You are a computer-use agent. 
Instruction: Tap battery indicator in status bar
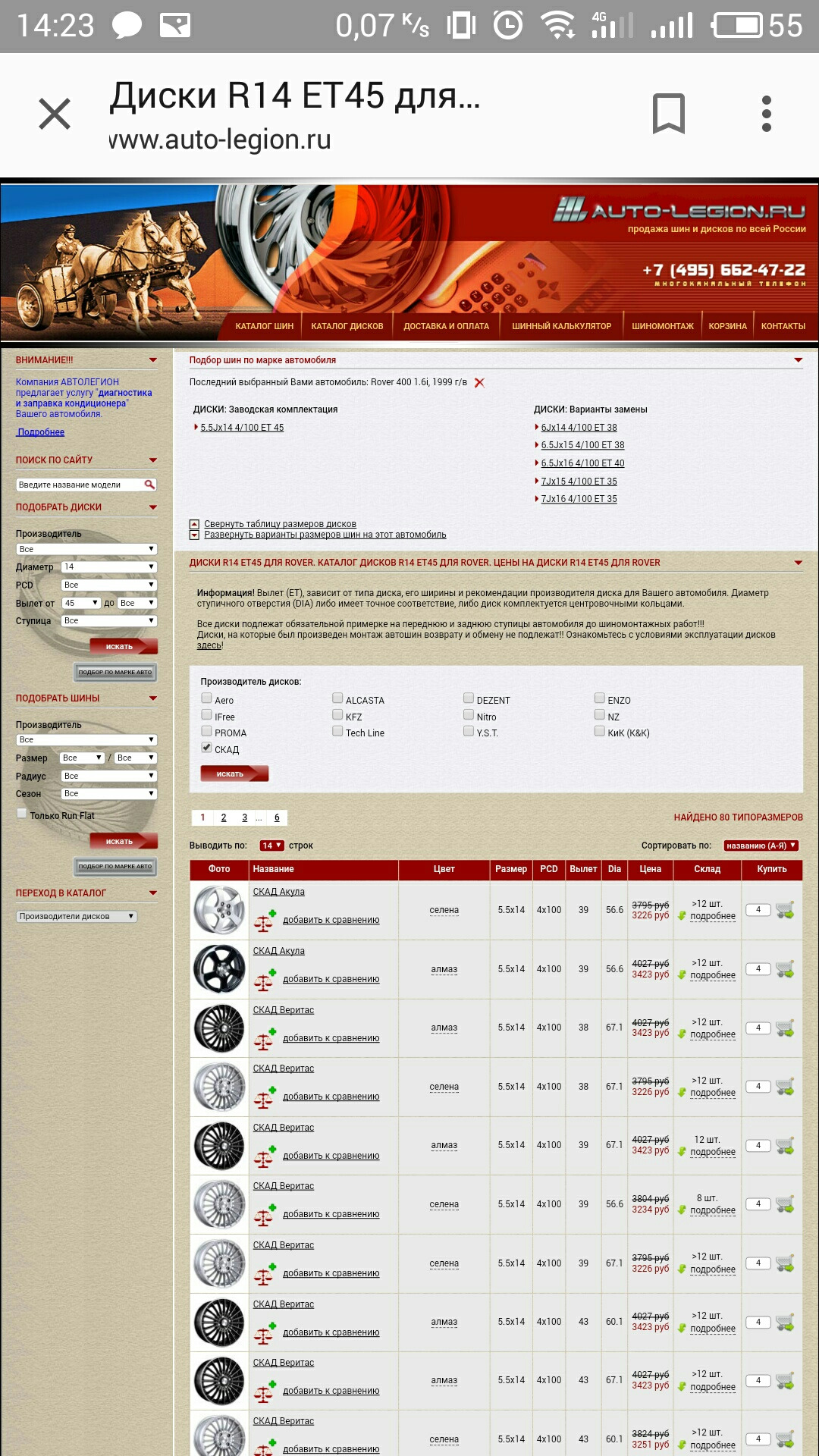click(738, 26)
